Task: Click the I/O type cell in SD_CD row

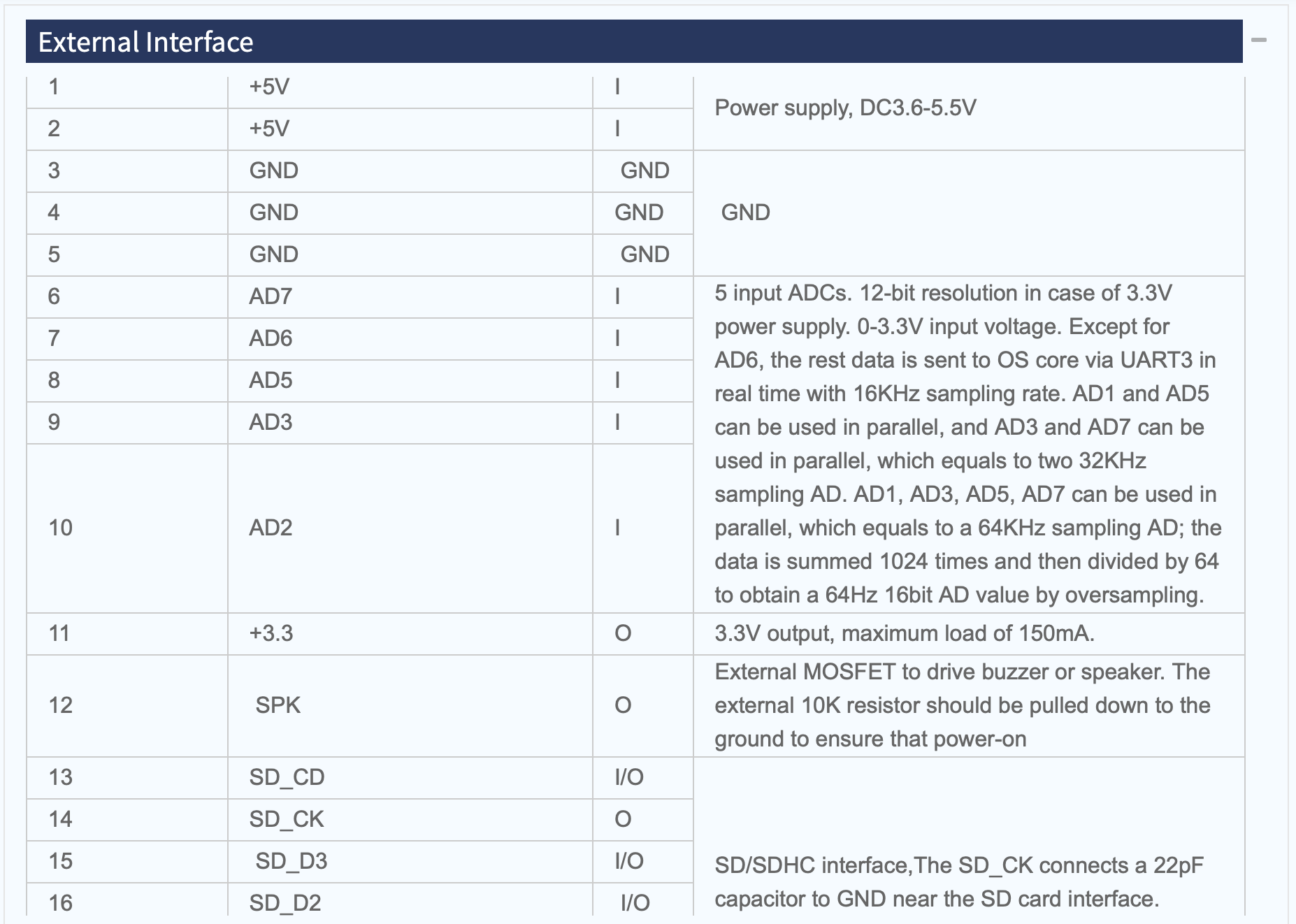Action: coord(642,778)
